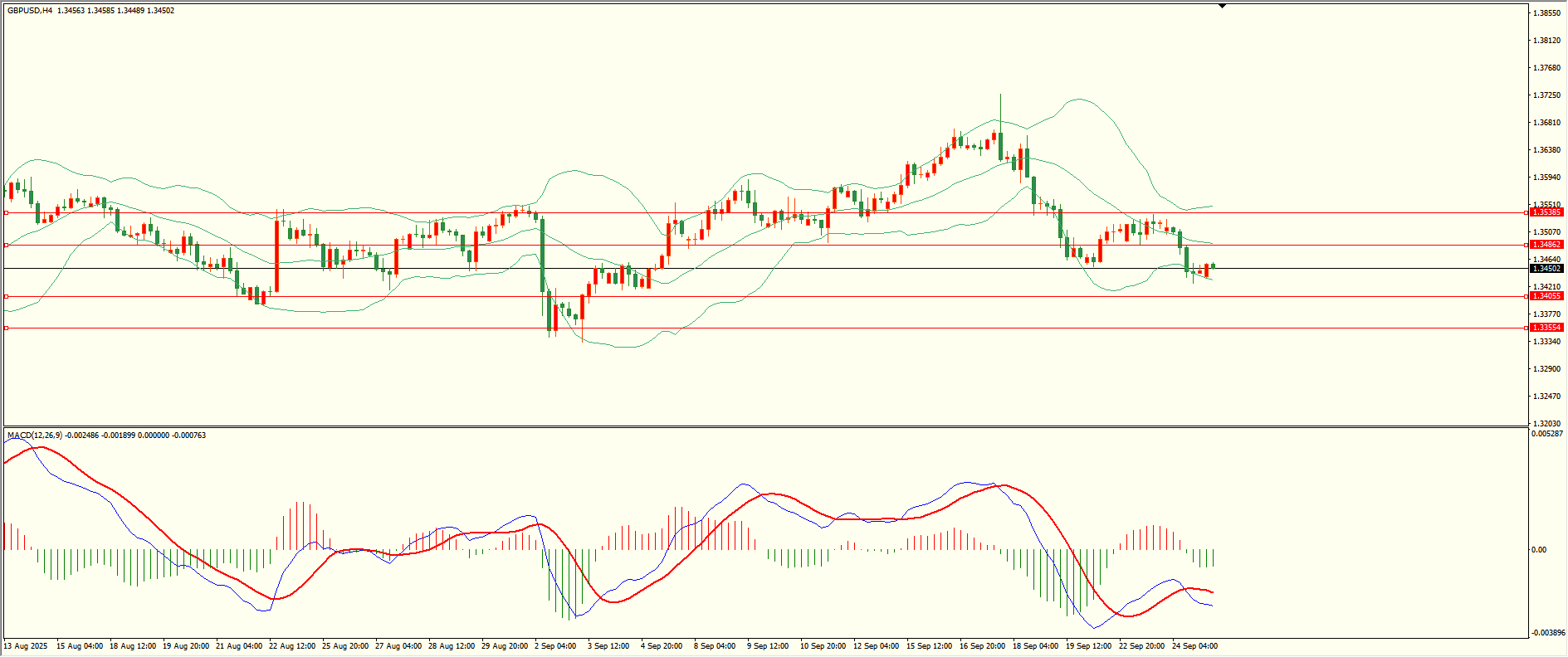The height and width of the screenshot is (657, 1568).
Task: Click the chart shift triangle marker at top
Action: pos(1222,6)
